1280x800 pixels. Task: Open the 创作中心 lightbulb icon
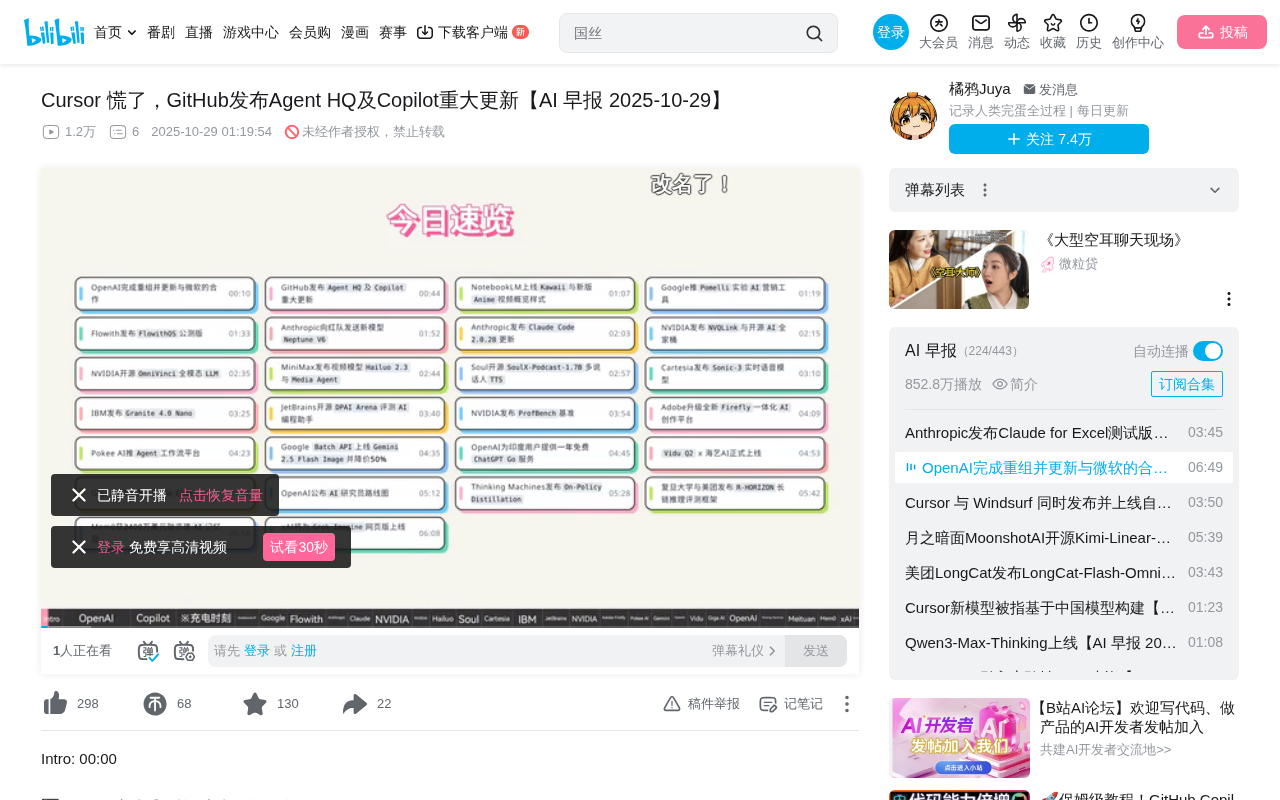1138,23
